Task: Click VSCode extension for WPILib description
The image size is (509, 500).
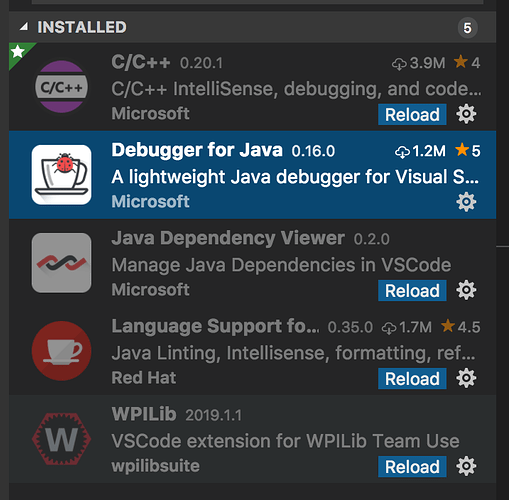Action: click(285, 441)
